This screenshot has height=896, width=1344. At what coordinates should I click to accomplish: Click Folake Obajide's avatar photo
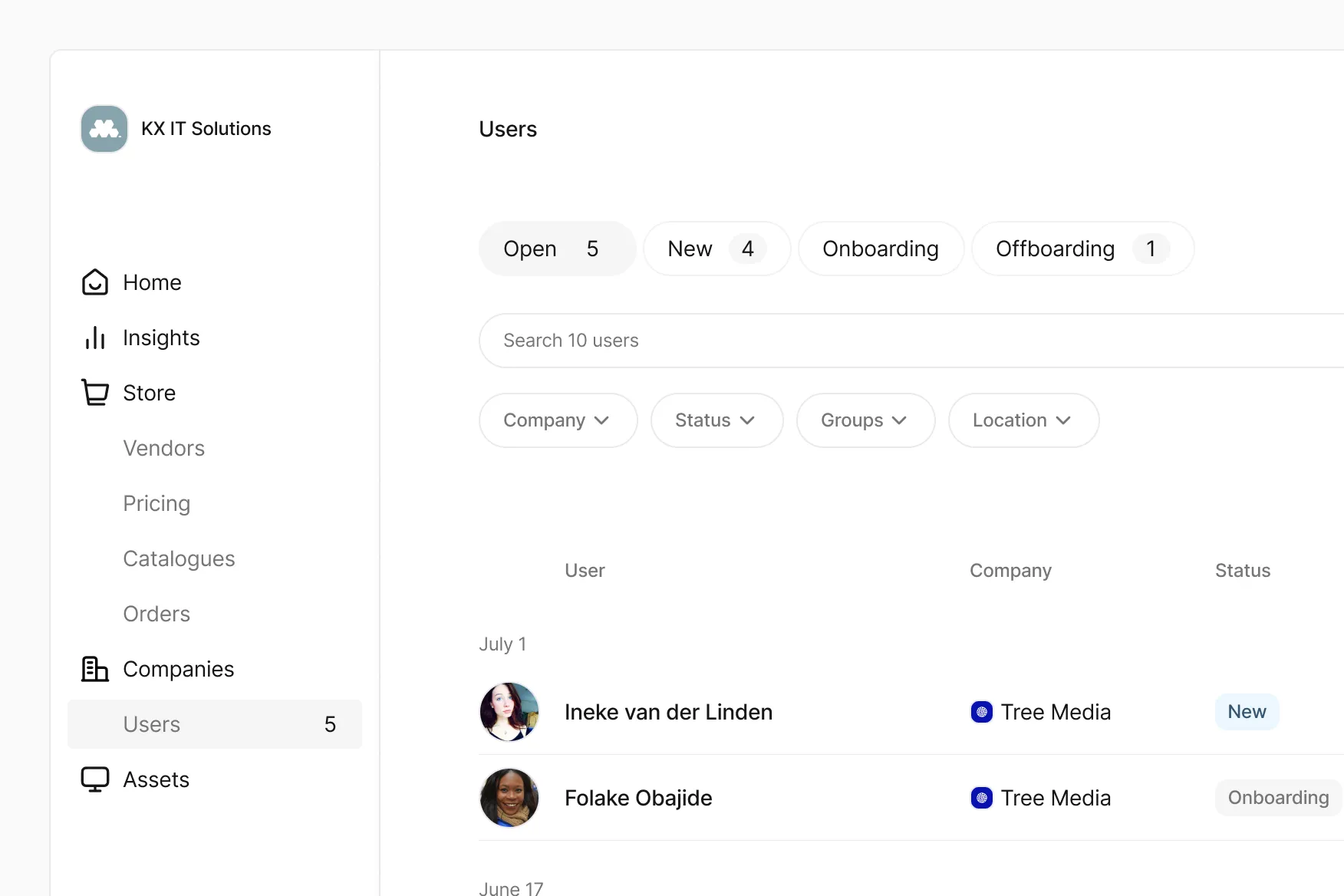click(x=509, y=798)
